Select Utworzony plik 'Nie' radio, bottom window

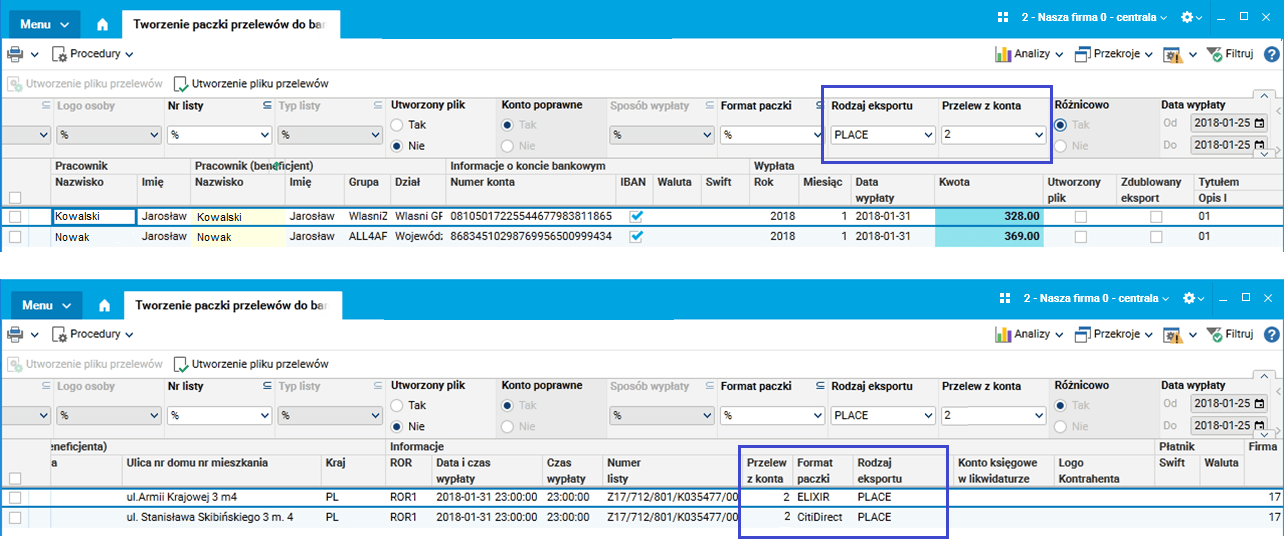[x=397, y=426]
